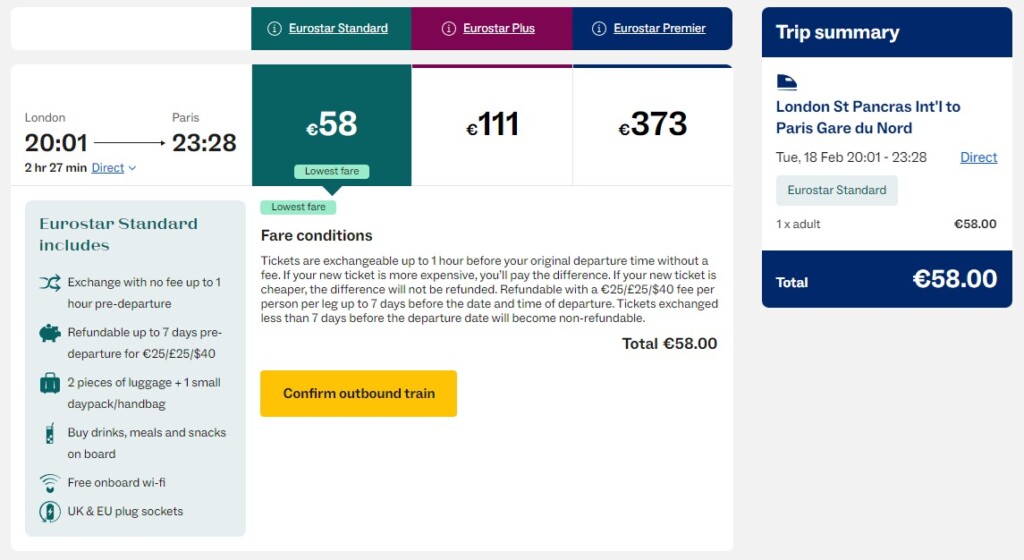Click the info icon beside Eurostar Plus
Screen dimensions: 1024x560
tap(449, 29)
